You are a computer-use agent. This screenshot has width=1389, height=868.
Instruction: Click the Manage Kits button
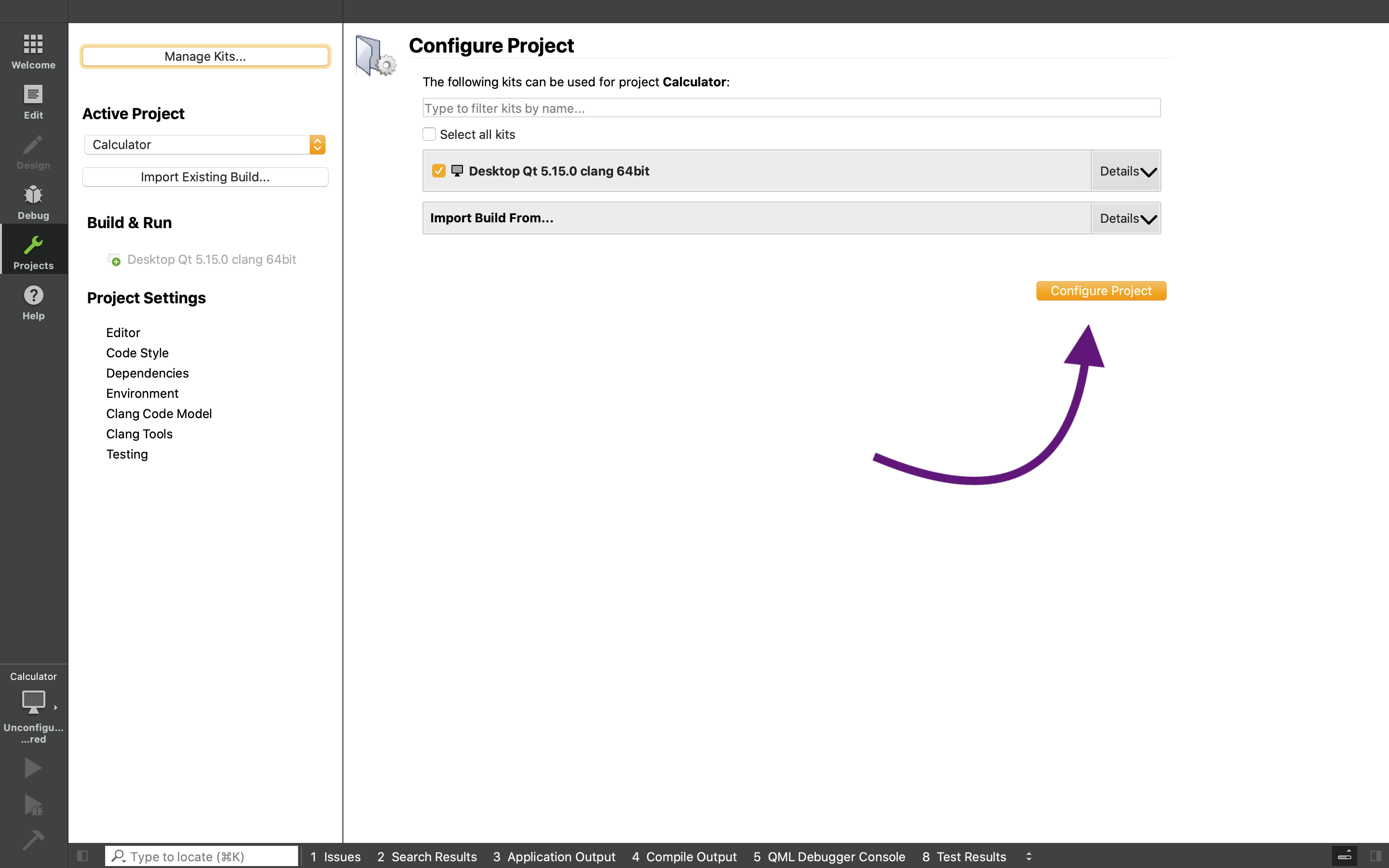205,56
